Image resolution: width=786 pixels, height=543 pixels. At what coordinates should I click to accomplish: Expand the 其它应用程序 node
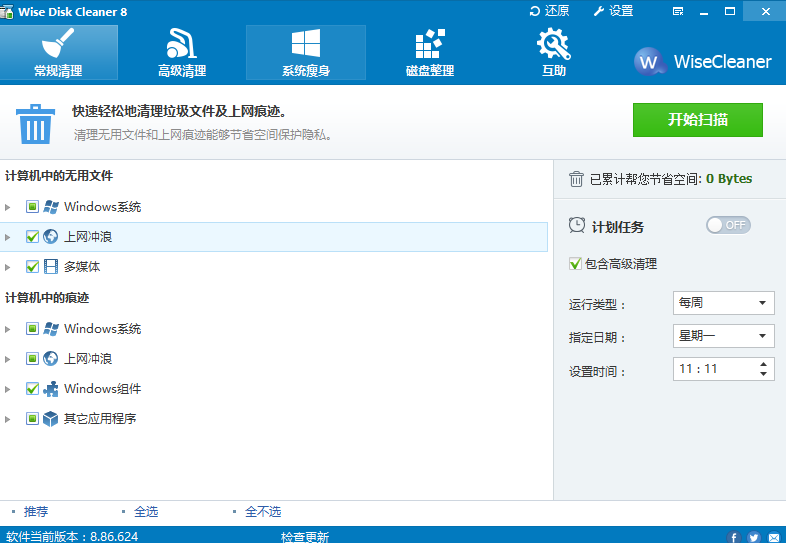[8, 419]
